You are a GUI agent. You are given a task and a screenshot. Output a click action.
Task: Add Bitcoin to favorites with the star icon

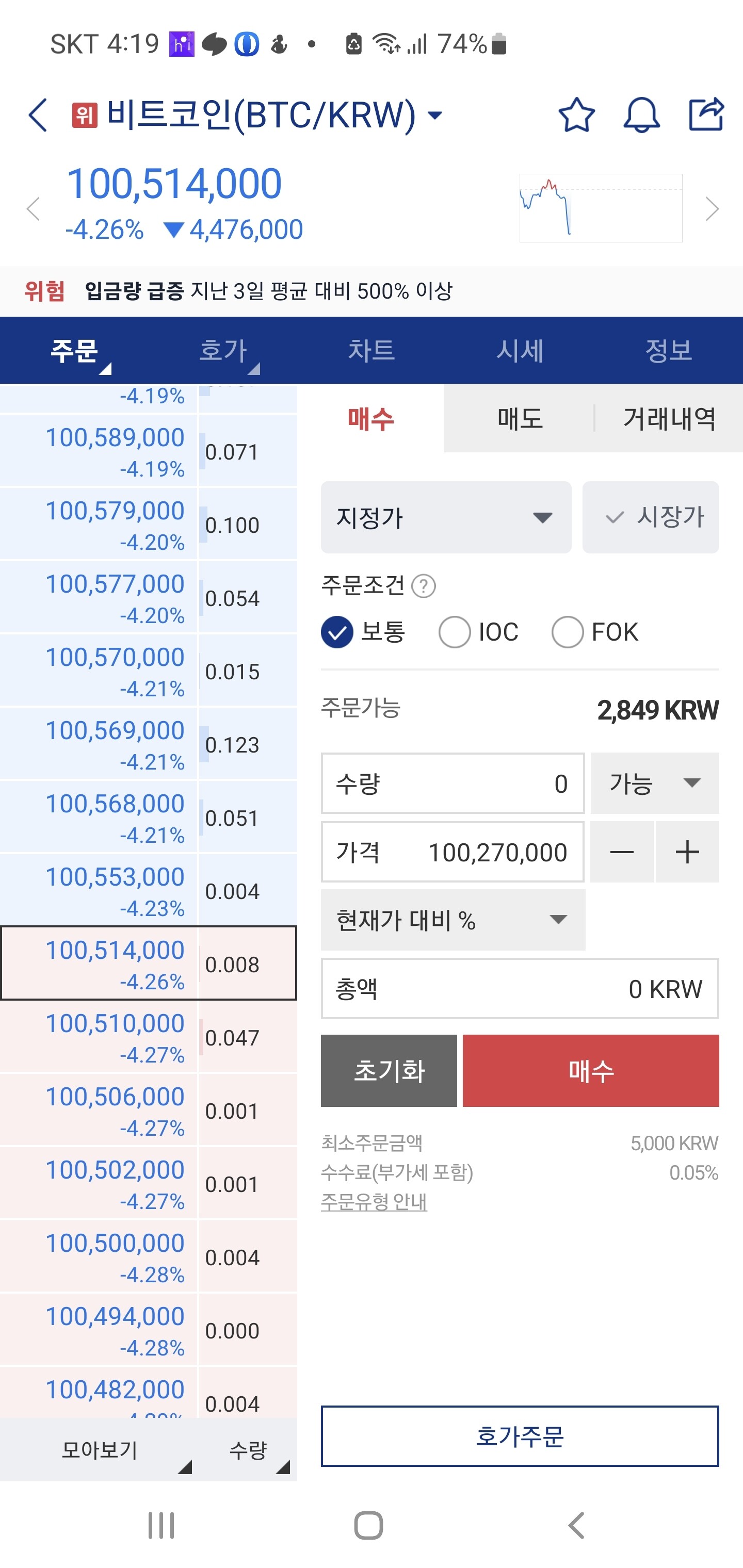575,115
